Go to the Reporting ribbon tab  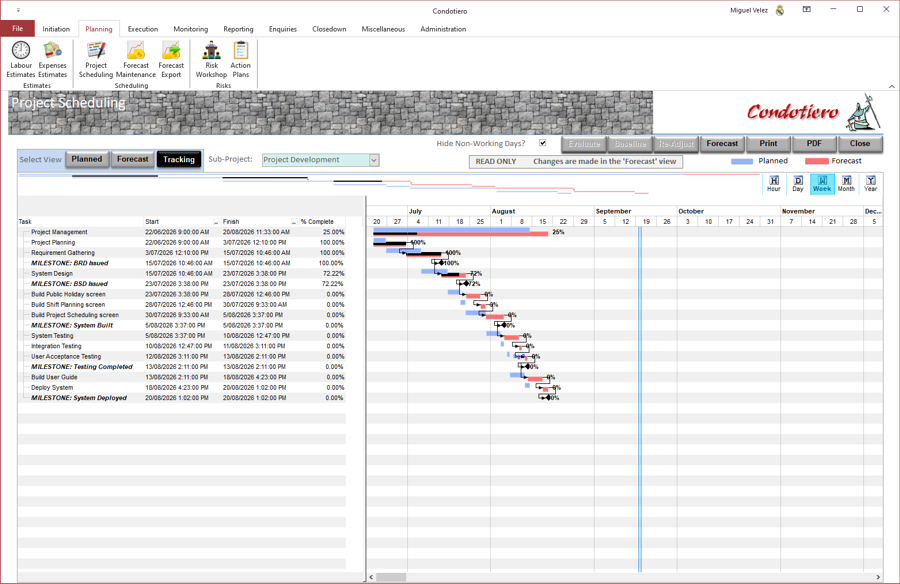[238, 29]
